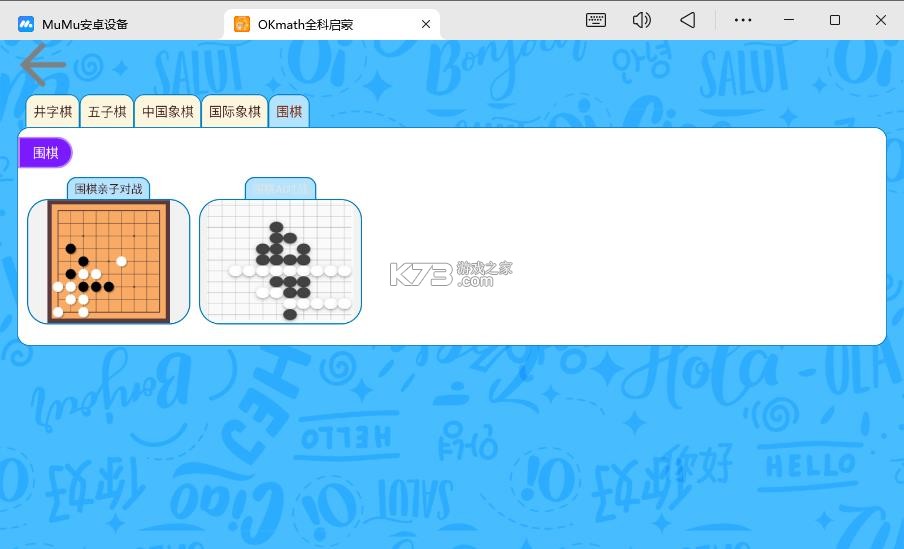Viewport: 904px width, 549px height.
Task: Open the emulator keyboard settings icon
Action: [596, 20]
